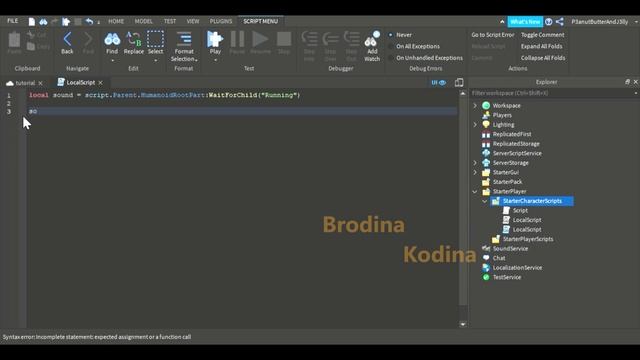The height and width of the screenshot is (360, 640).
Task: Click Go to Script Error
Action: tap(493, 35)
